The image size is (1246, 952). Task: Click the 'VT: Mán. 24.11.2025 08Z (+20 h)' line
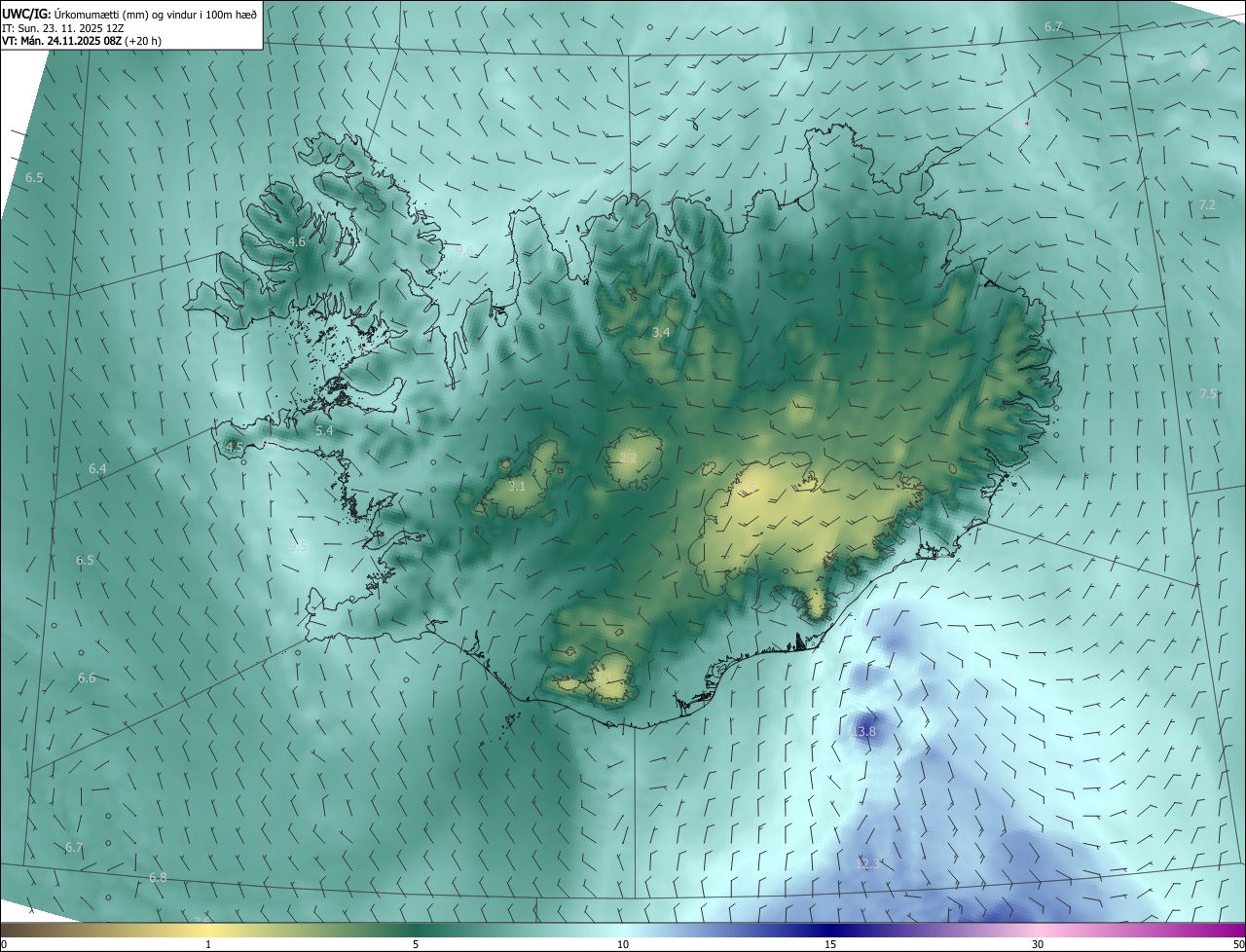(x=82, y=41)
